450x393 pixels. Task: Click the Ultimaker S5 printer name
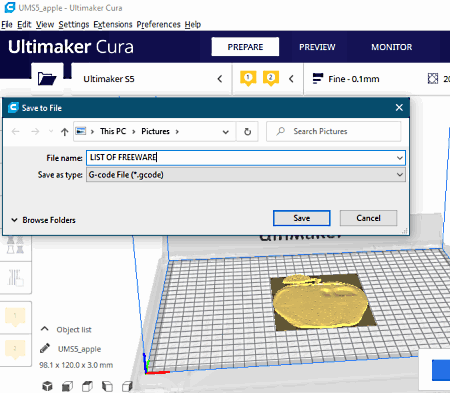pyautogui.click(x=109, y=79)
